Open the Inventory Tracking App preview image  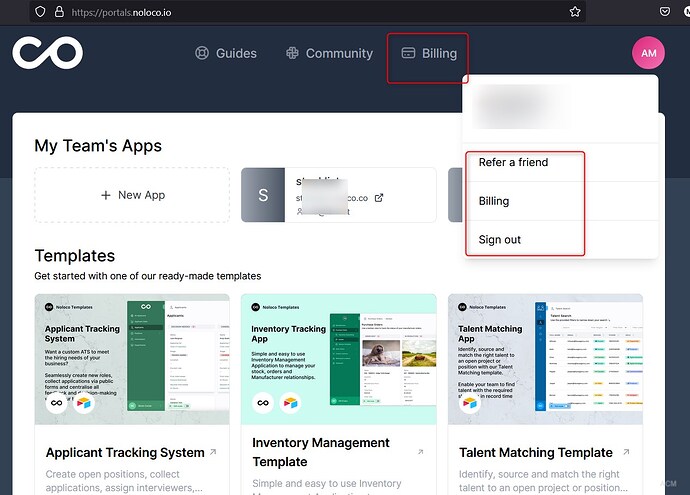339,359
